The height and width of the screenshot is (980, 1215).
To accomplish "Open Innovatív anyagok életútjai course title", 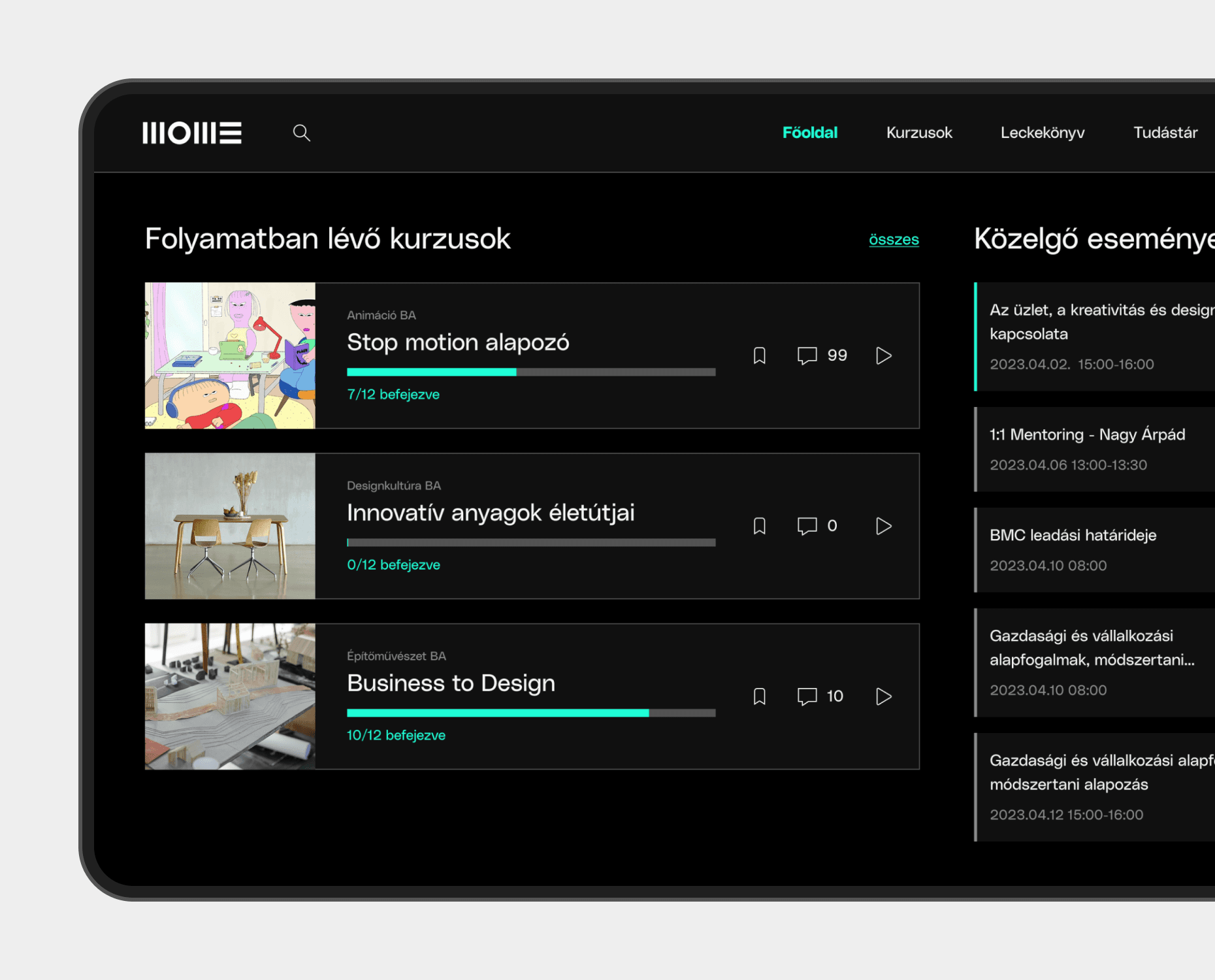I will coord(491,513).
